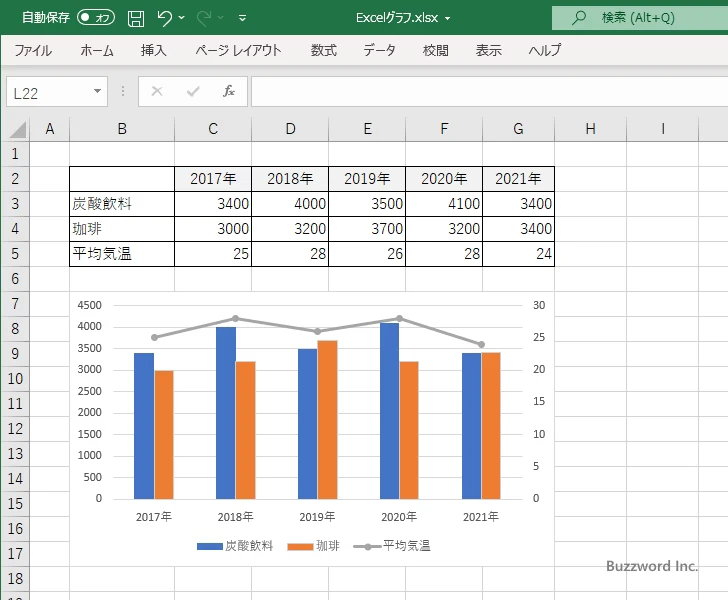
Task: Select the cell containing 4100
Action: [444, 204]
